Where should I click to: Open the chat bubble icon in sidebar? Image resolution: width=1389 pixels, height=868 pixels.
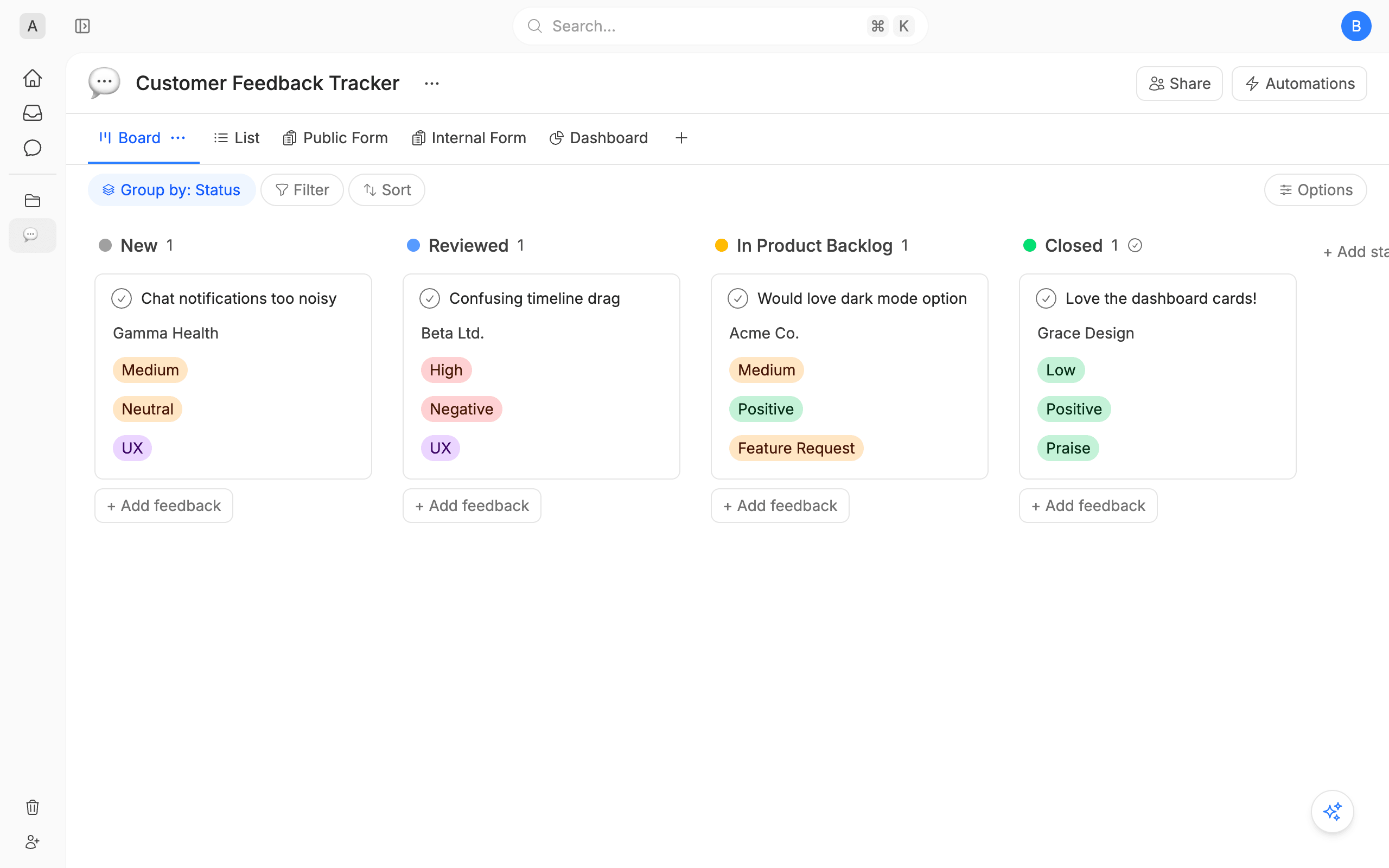(x=33, y=148)
